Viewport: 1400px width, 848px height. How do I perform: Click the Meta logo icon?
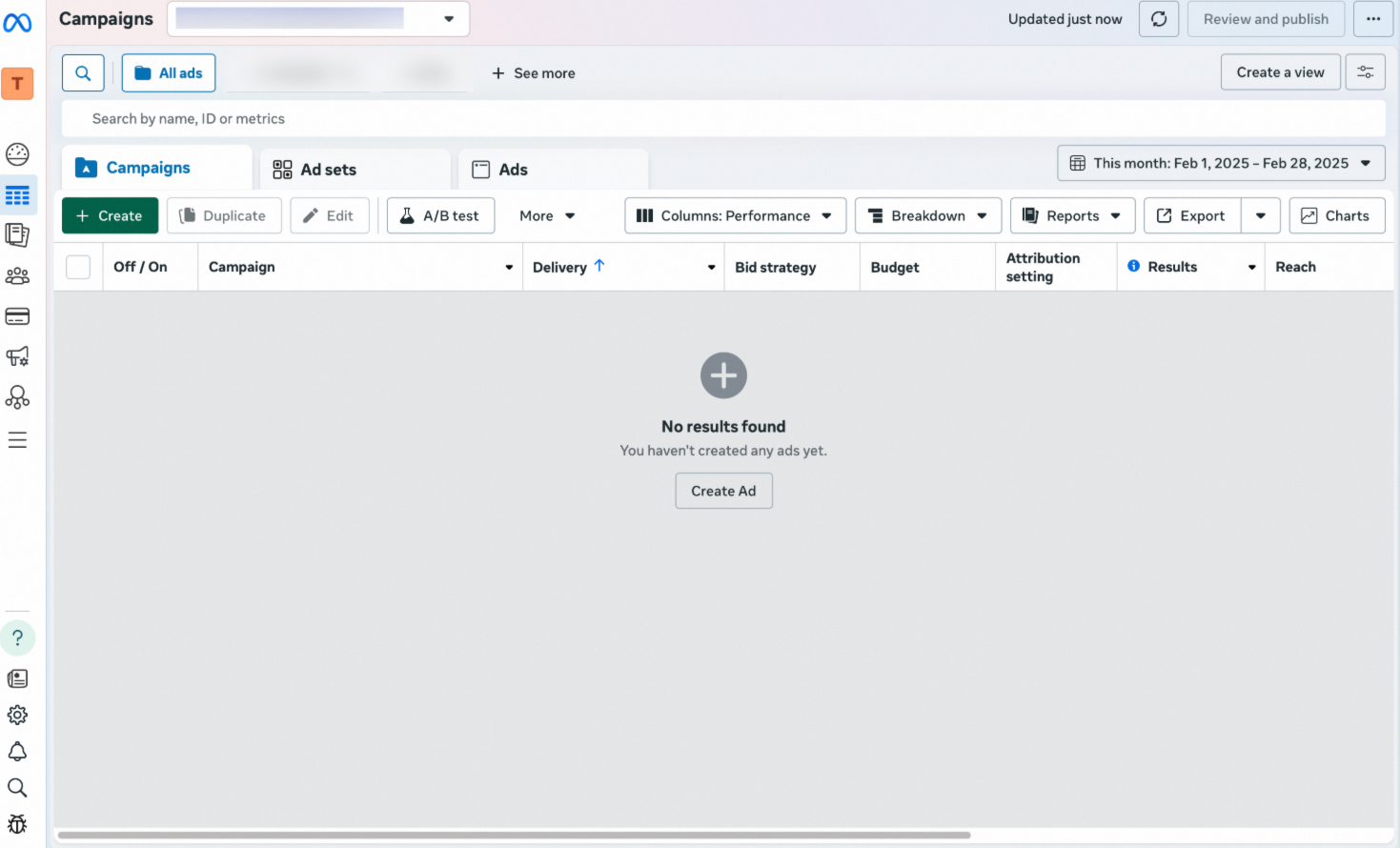(x=17, y=23)
